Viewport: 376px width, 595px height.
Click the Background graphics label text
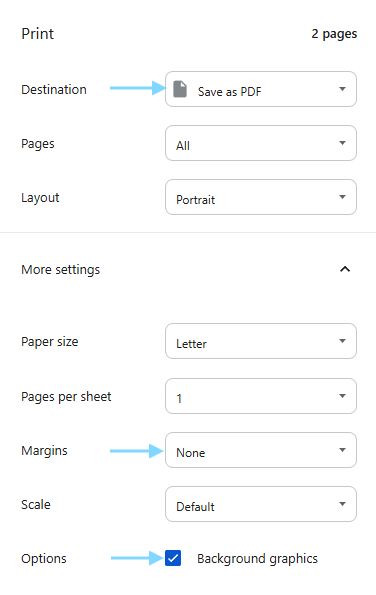(257, 559)
